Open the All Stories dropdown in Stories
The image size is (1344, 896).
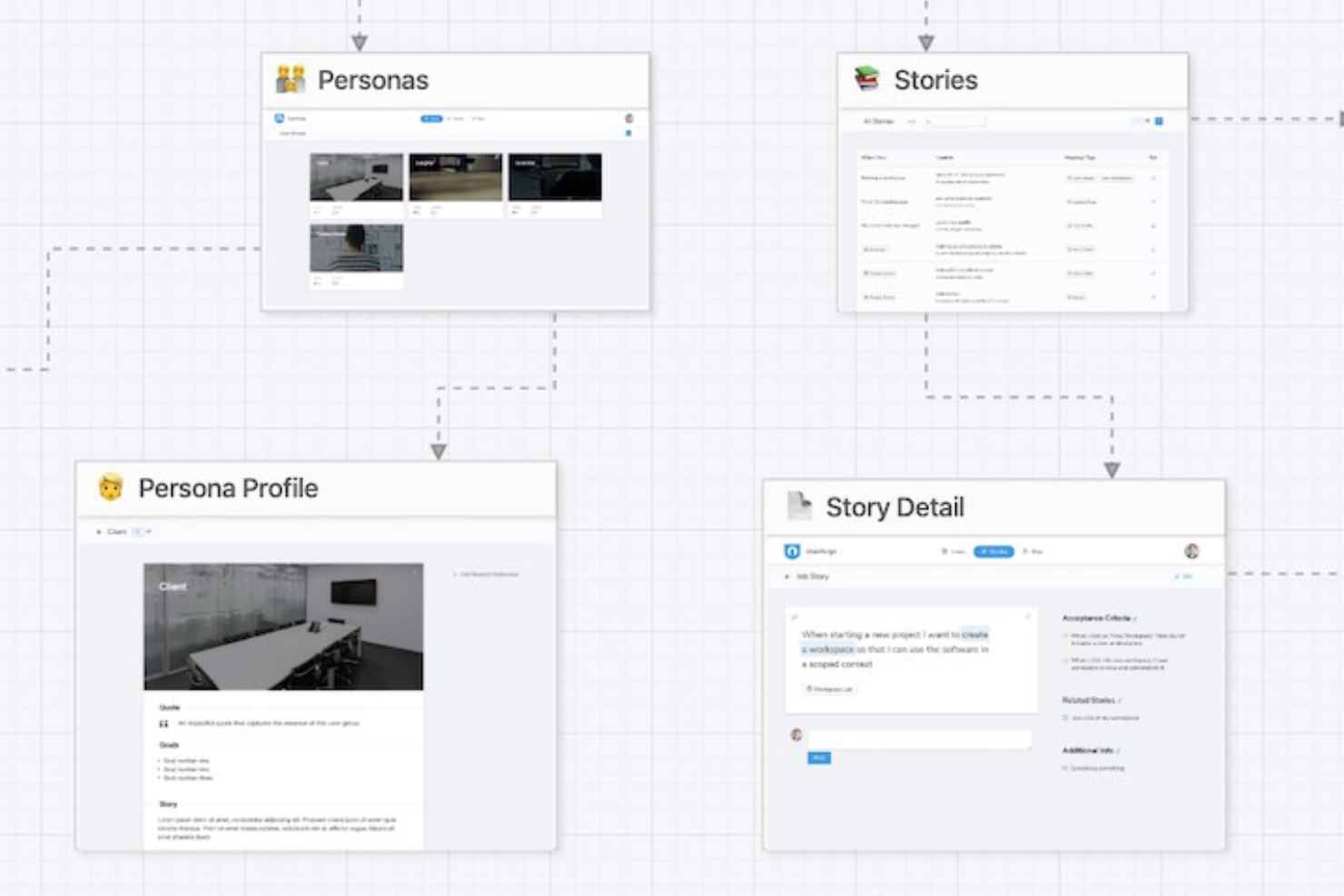tap(879, 121)
